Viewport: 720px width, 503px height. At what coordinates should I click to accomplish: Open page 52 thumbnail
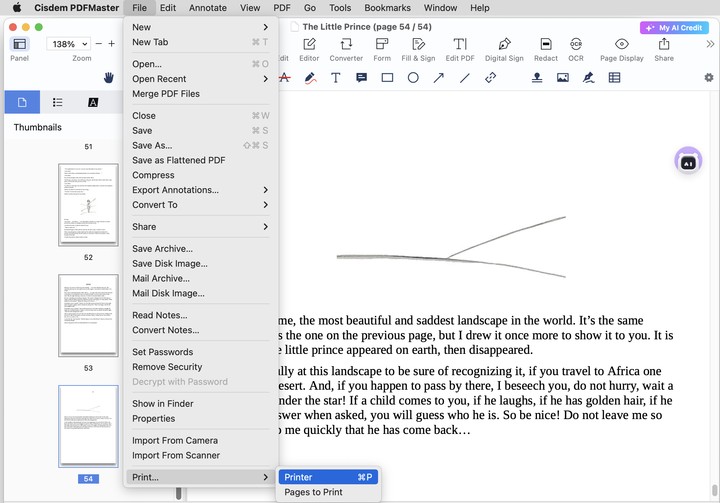pos(88,204)
